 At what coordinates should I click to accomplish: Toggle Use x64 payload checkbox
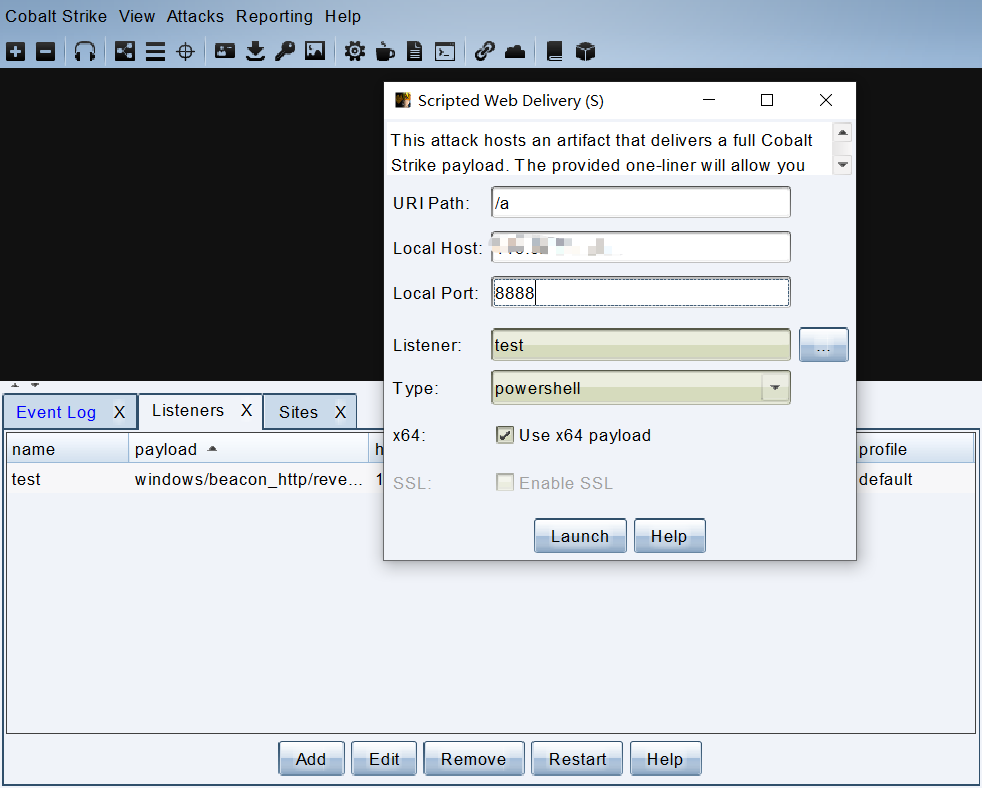[505, 435]
